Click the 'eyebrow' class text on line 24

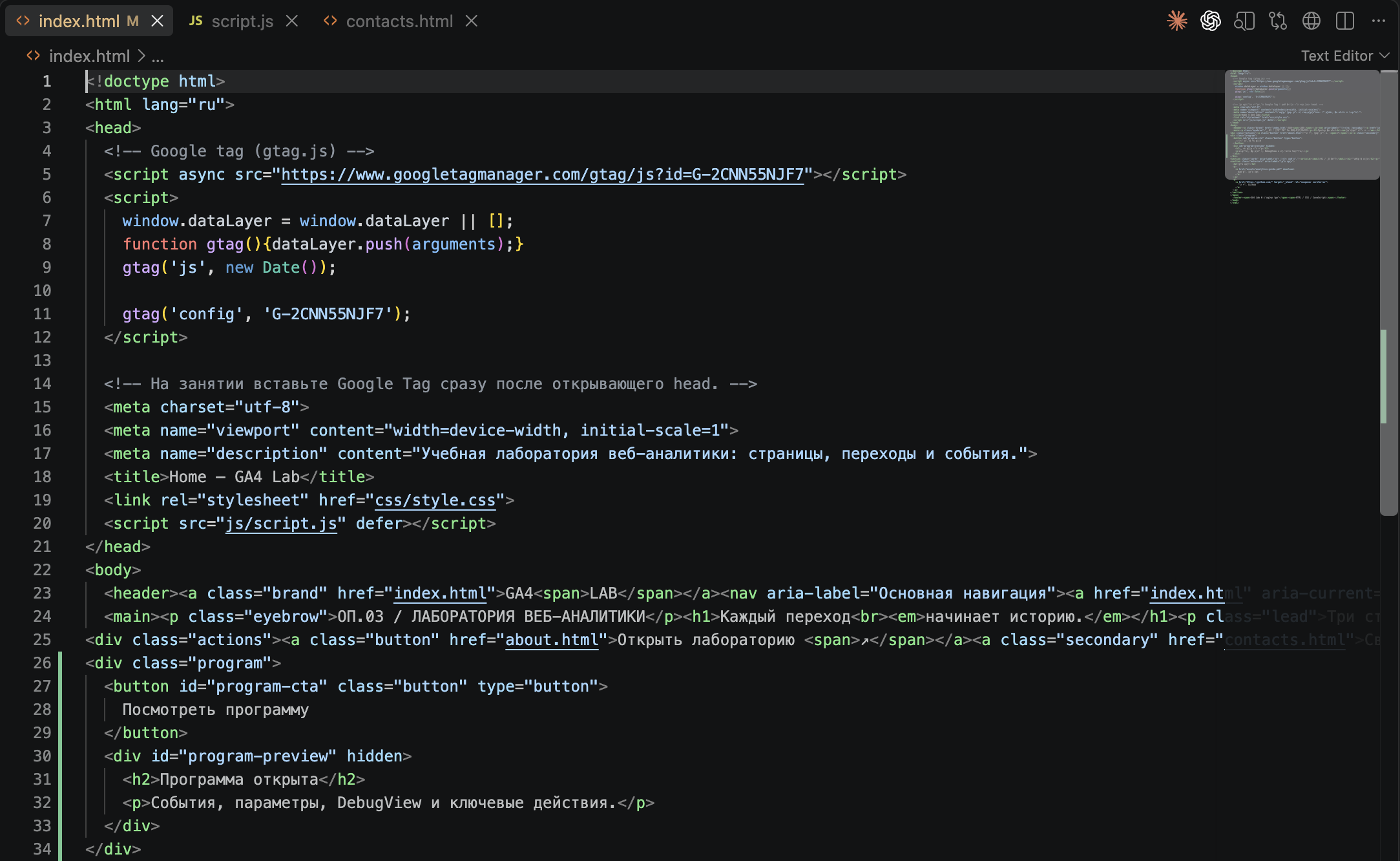click(x=286, y=617)
